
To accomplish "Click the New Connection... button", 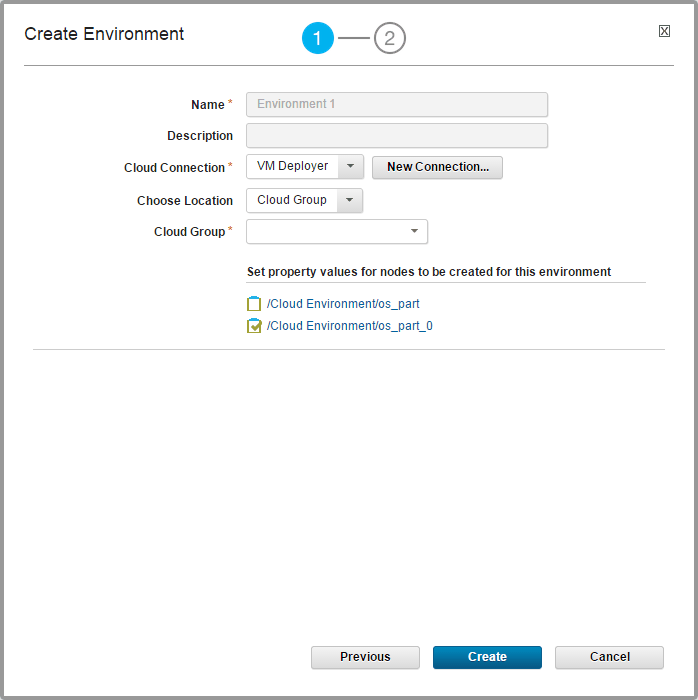I will (x=437, y=167).
